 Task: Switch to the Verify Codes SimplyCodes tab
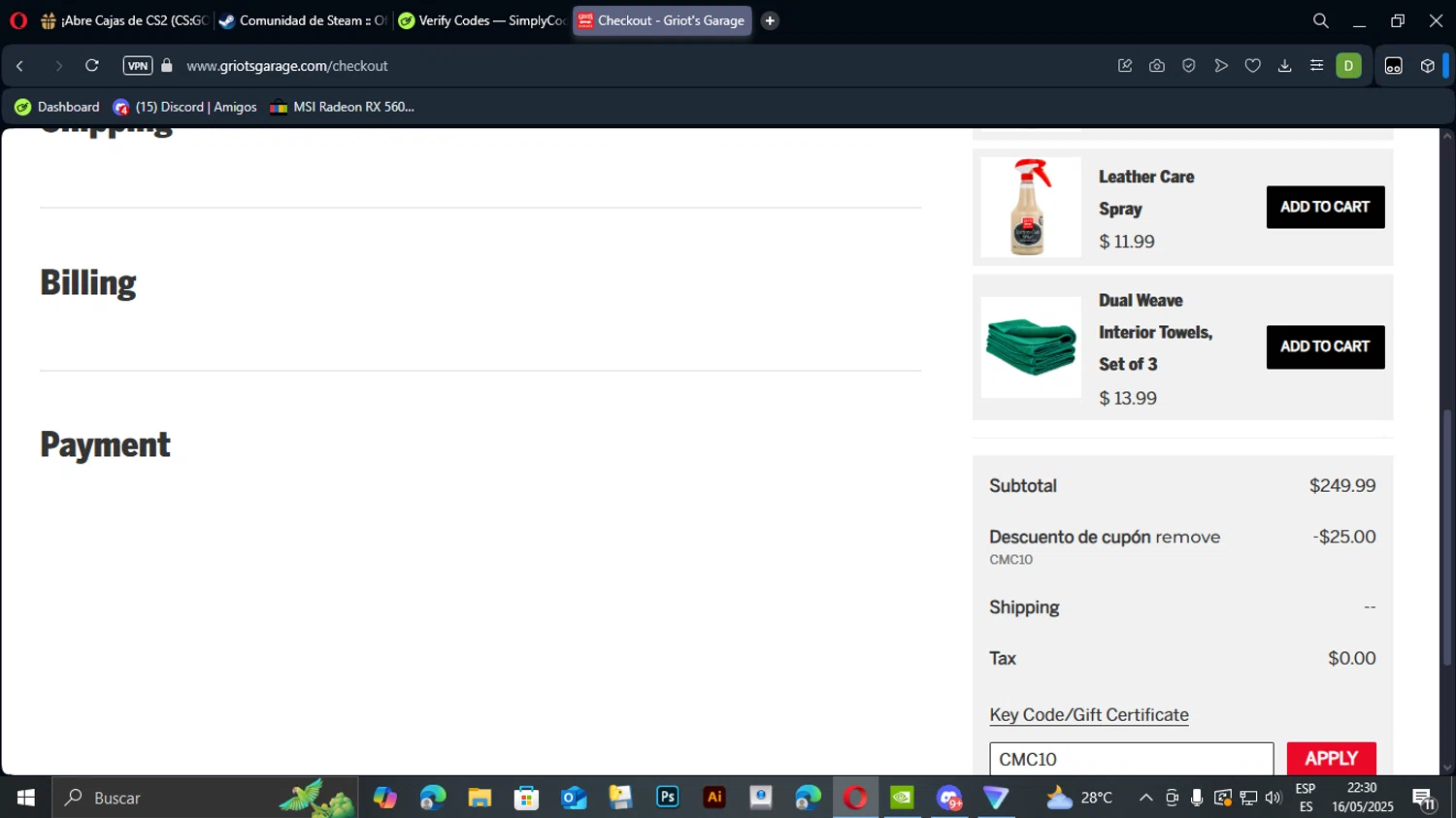point(481,20)
